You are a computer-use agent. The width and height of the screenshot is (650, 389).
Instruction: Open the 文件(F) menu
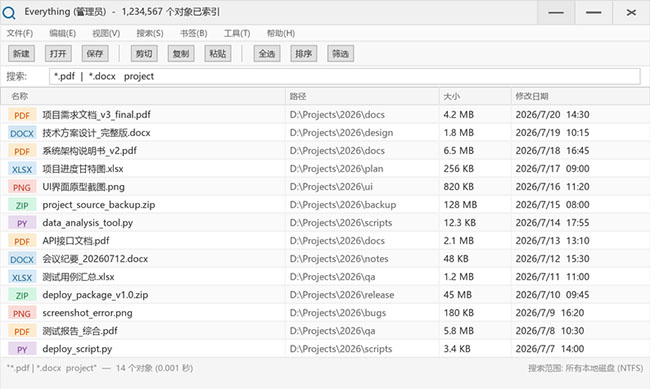(19, 33)
